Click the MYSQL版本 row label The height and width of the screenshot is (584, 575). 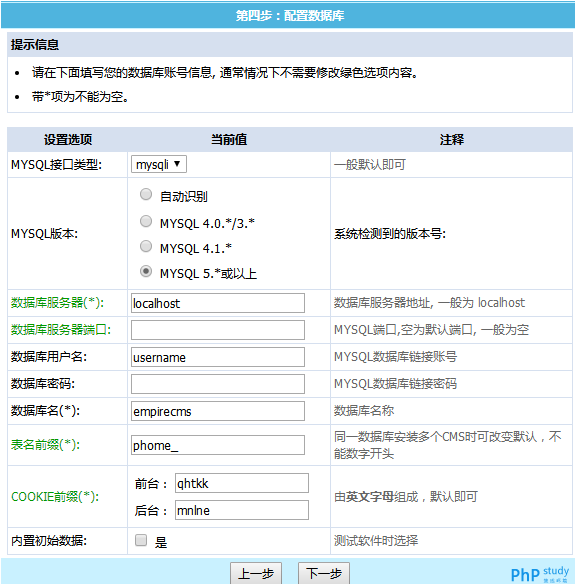click(x=44, y=234)
